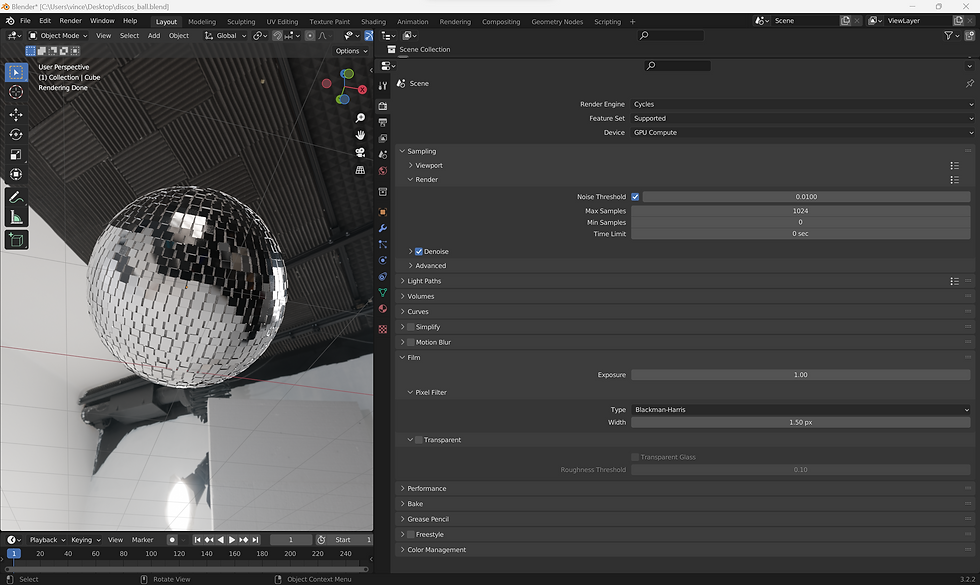Select the Measure tool
This screenshot has height=585, width=980.
(16, 218)
